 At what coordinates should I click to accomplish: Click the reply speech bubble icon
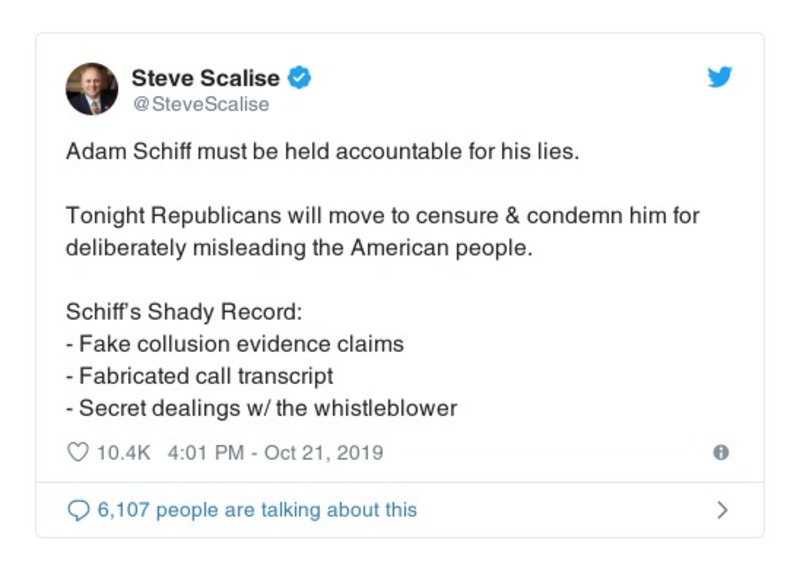[78, 510]
